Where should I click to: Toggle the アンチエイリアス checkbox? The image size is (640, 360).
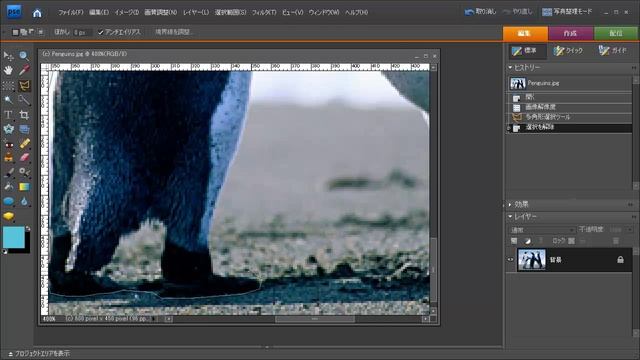tap(100, 32)
